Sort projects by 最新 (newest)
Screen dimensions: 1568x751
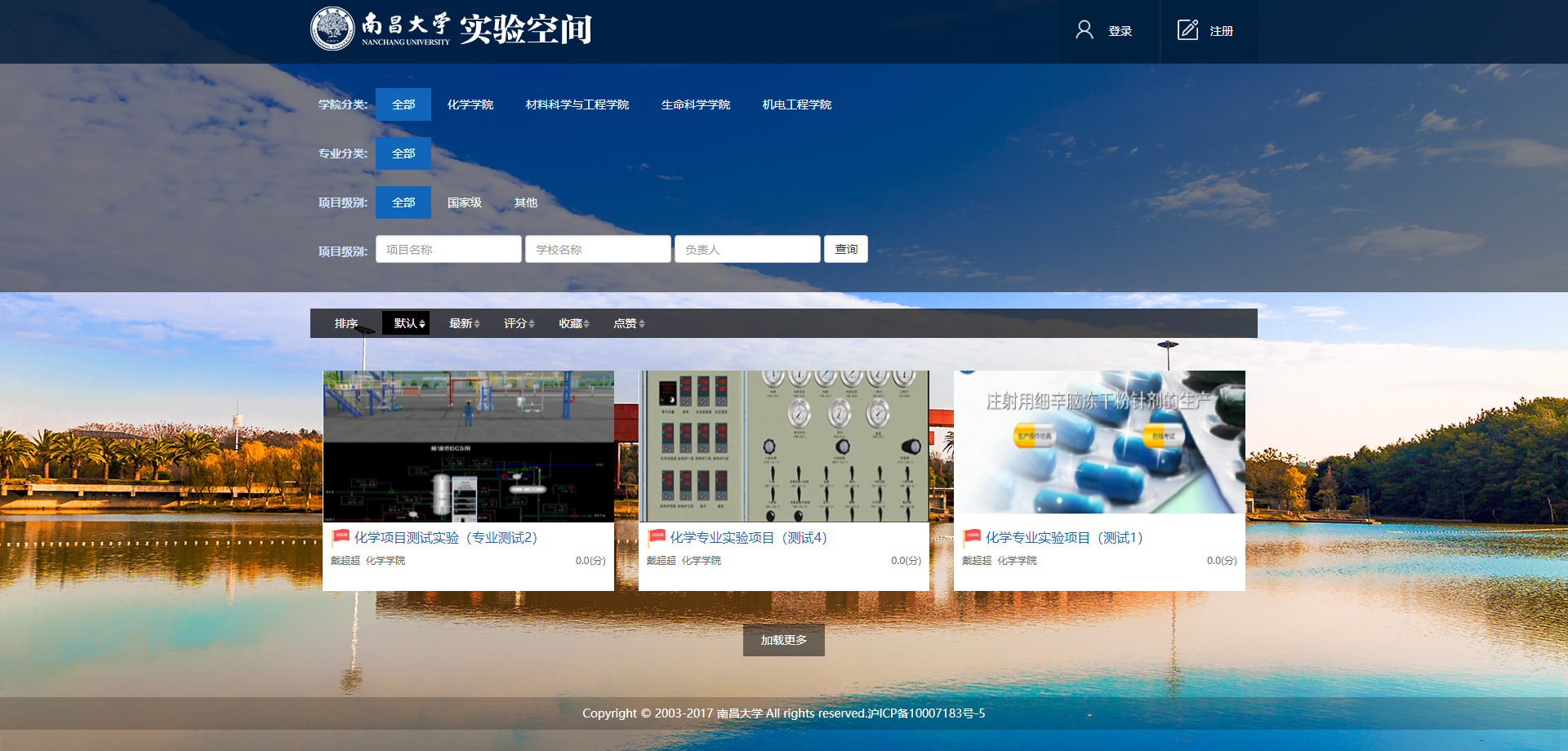[x=464, y=324]
